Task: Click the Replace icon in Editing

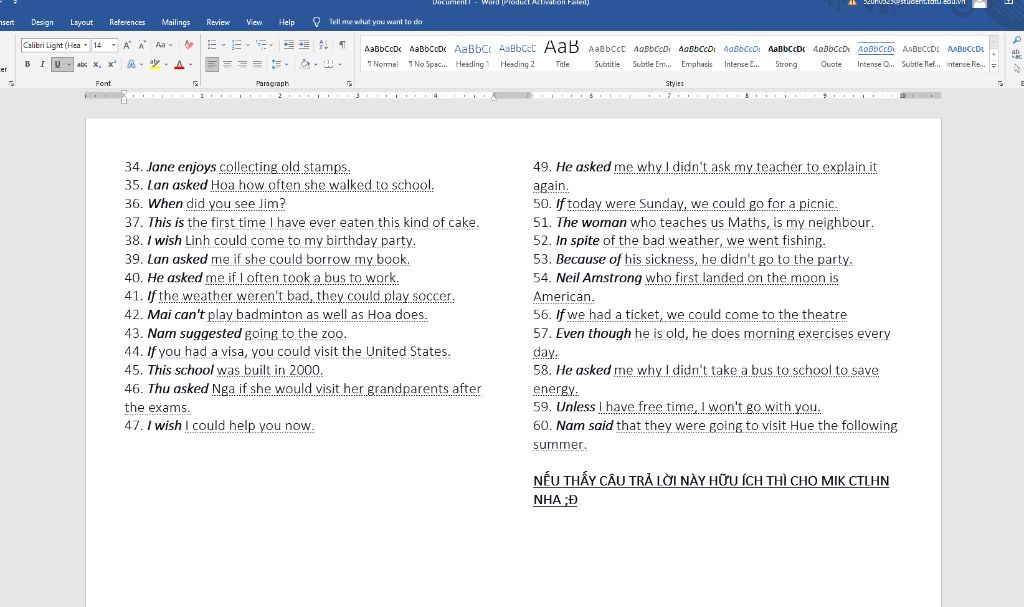Action: (1017, 55)
